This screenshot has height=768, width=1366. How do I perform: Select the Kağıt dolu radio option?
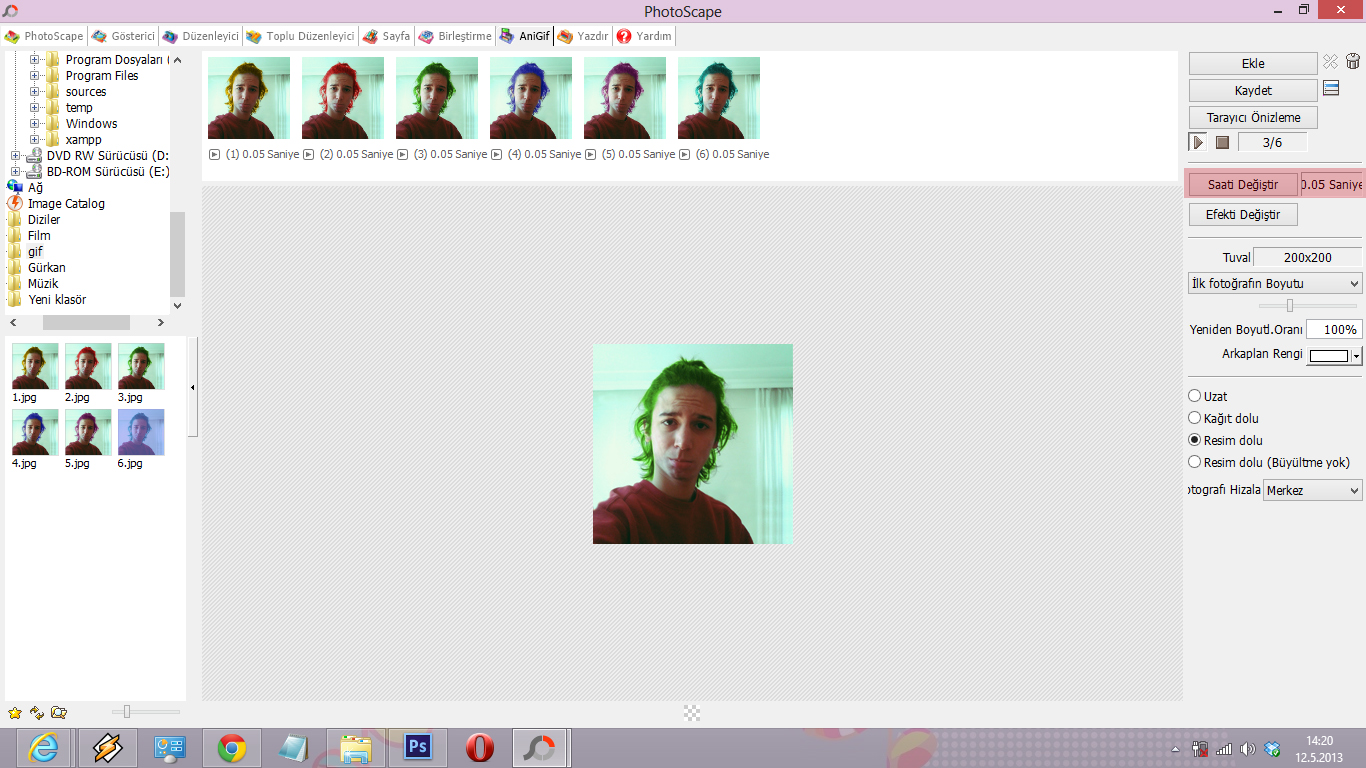click(x=1194, y=418)
